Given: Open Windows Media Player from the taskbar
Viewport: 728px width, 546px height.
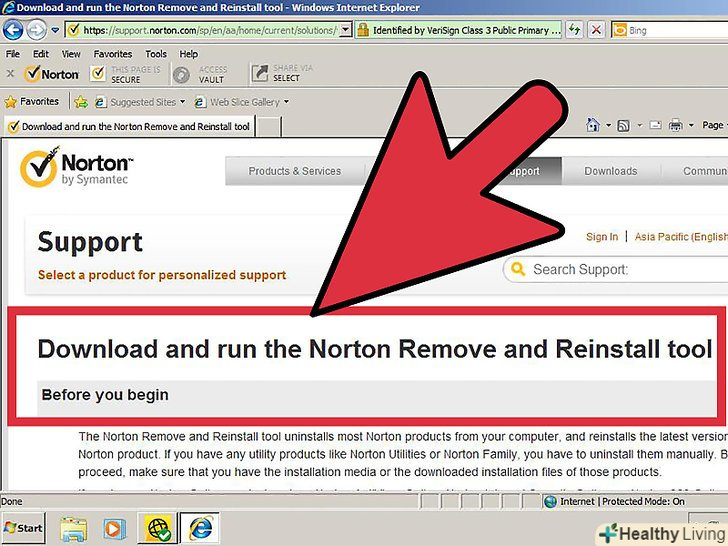Looking at the screenshot, I should tap(114, 528).
